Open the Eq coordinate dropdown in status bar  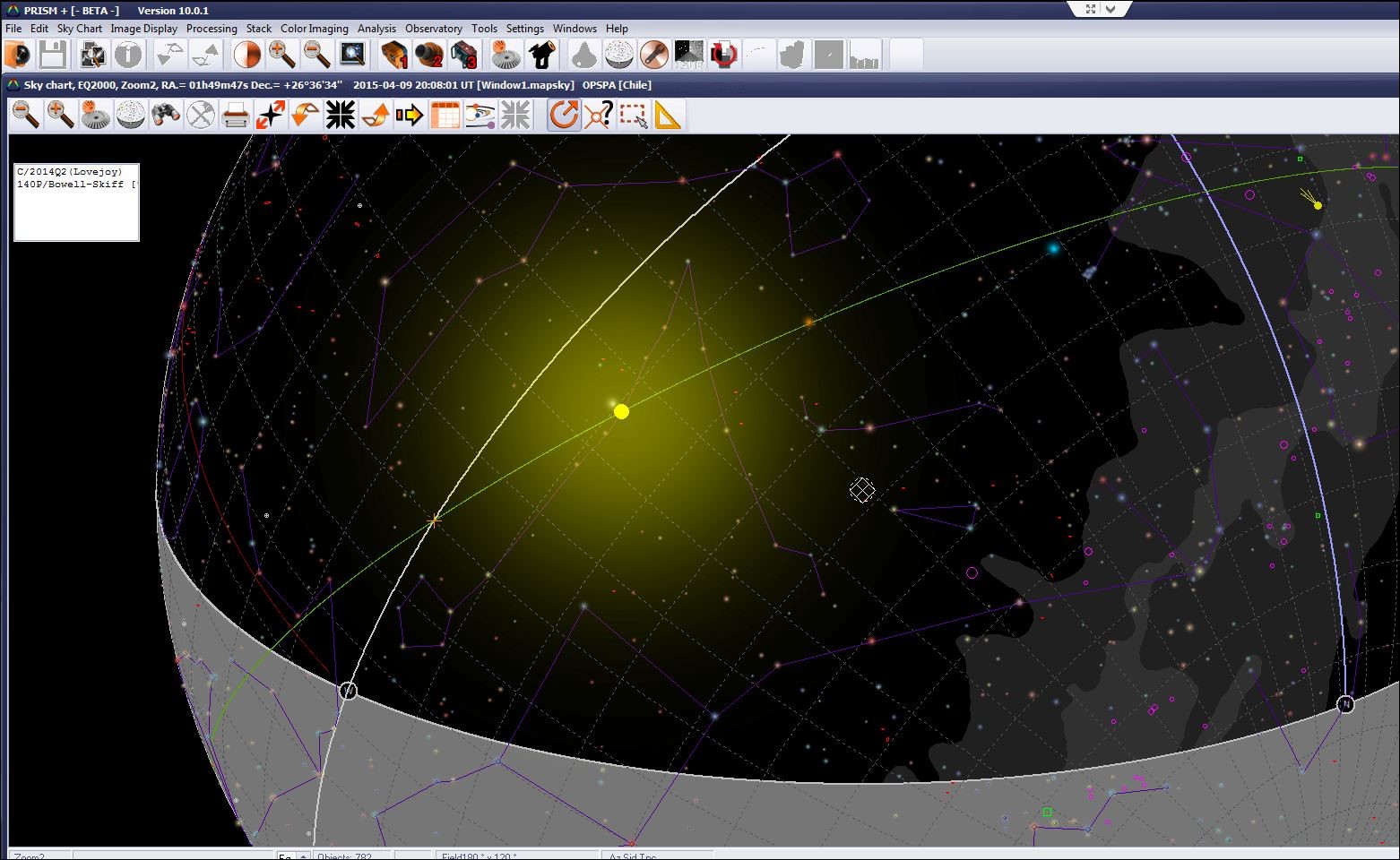(304, 856)
